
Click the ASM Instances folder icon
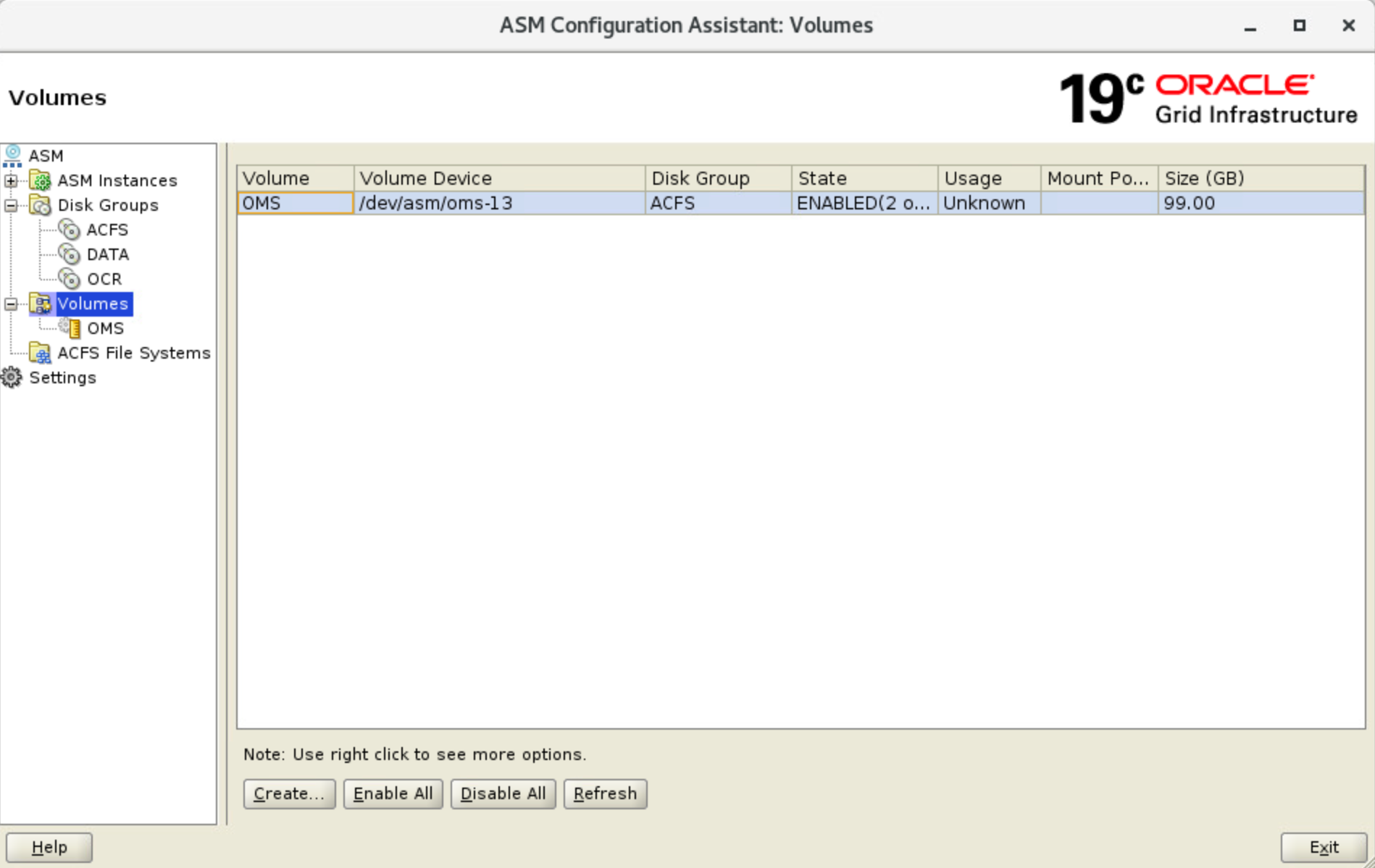(41, 180)
